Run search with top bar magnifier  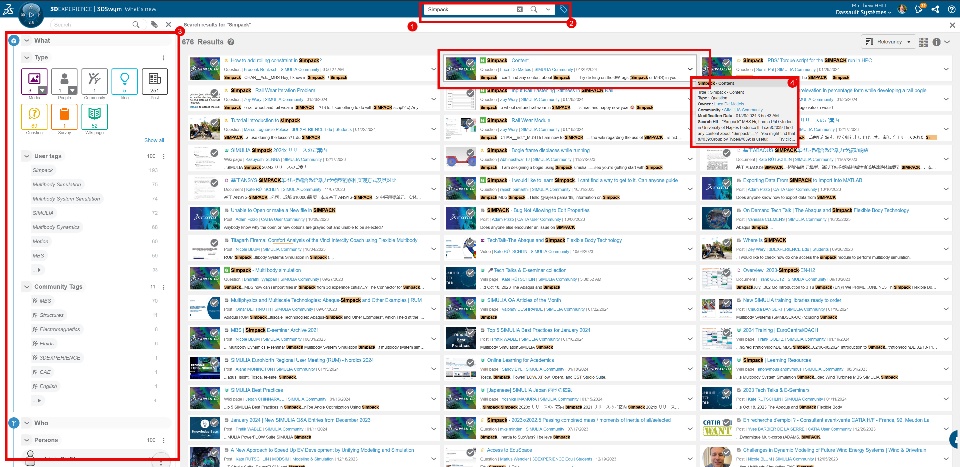(534, 9)
